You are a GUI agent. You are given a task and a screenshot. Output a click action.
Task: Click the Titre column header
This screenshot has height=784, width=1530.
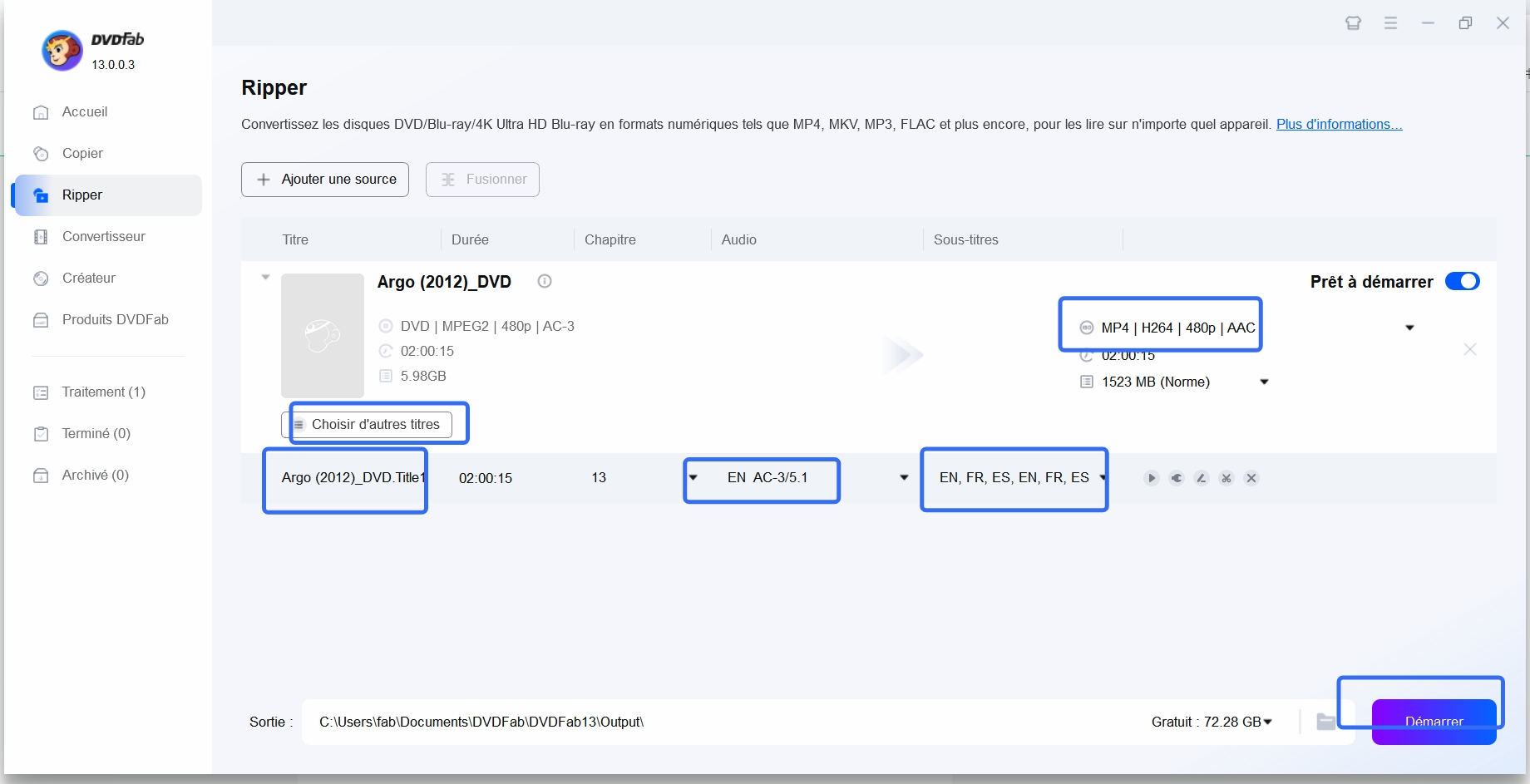coord(295,240)
